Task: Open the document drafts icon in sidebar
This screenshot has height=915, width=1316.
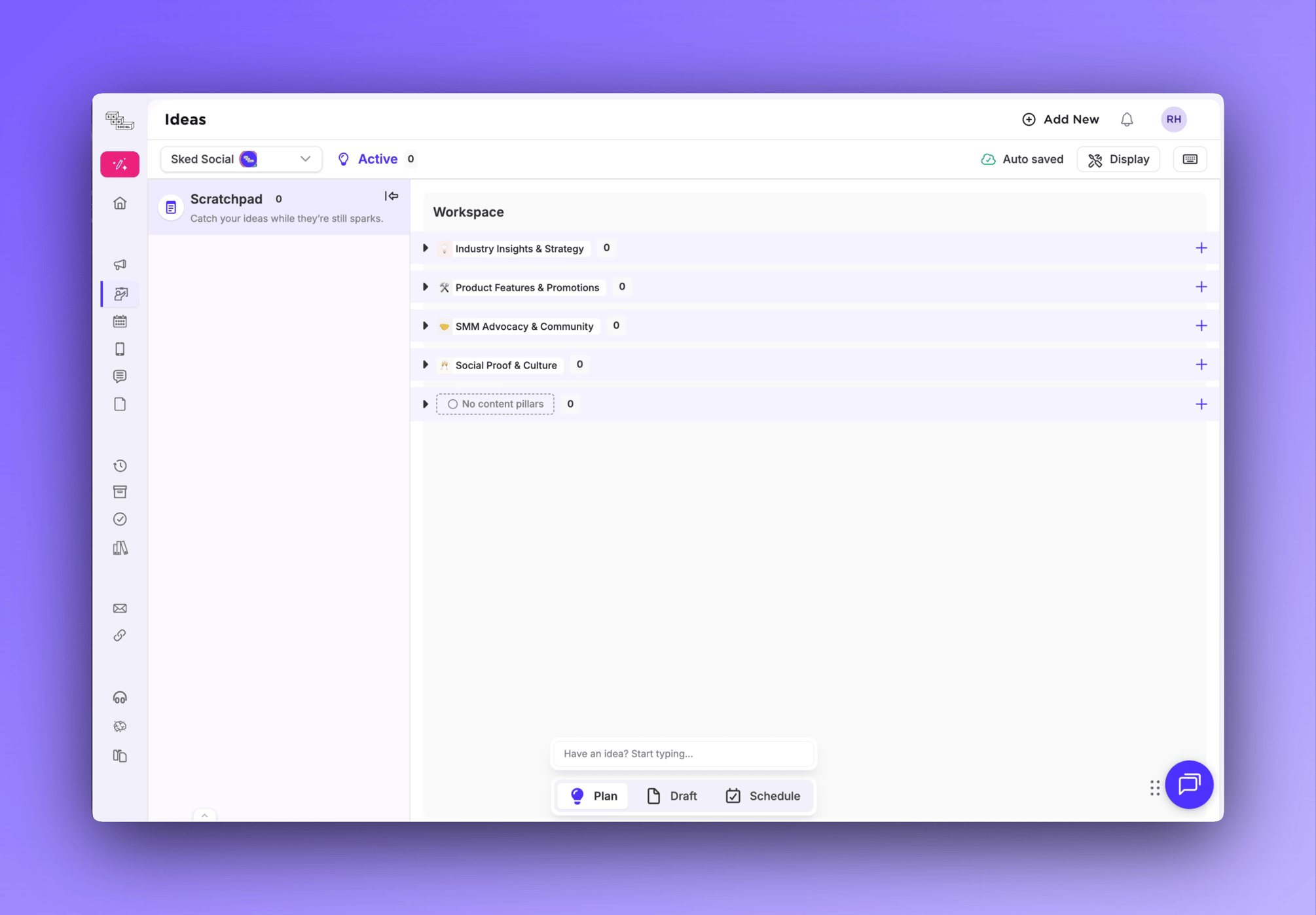Action: pos(120,404)
